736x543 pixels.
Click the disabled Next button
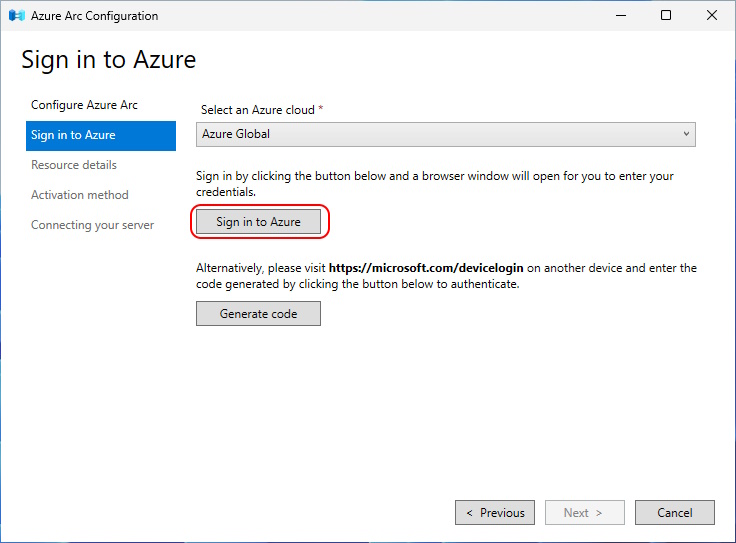(x=584, y=512)
